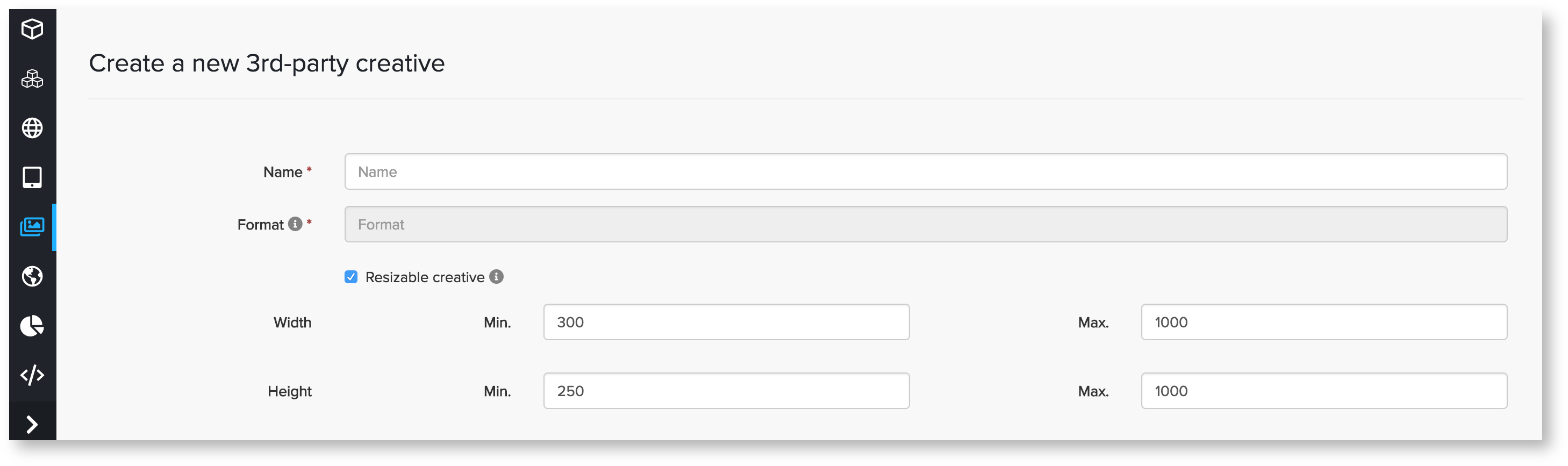Uncheck the Resizable creative checkbox
Screen dimensions: 1568x466
coord(351,277)
